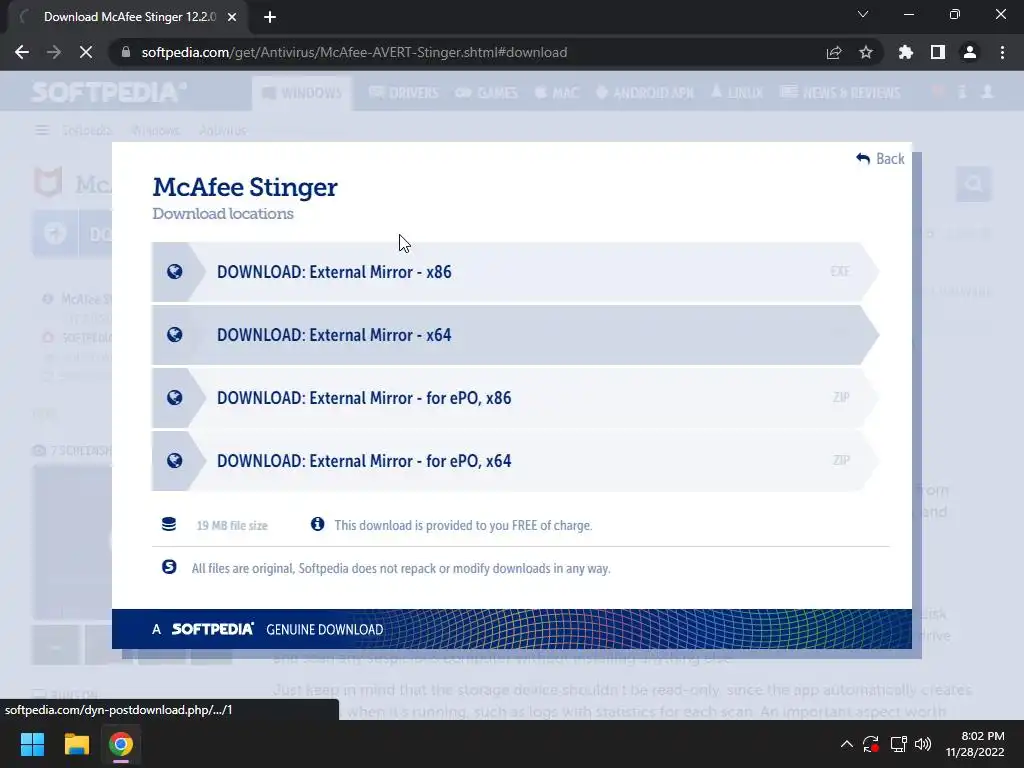This screenshot has height=768, width=1024.
Task: Open a new browser tab
Action: [x=270, y=17]
